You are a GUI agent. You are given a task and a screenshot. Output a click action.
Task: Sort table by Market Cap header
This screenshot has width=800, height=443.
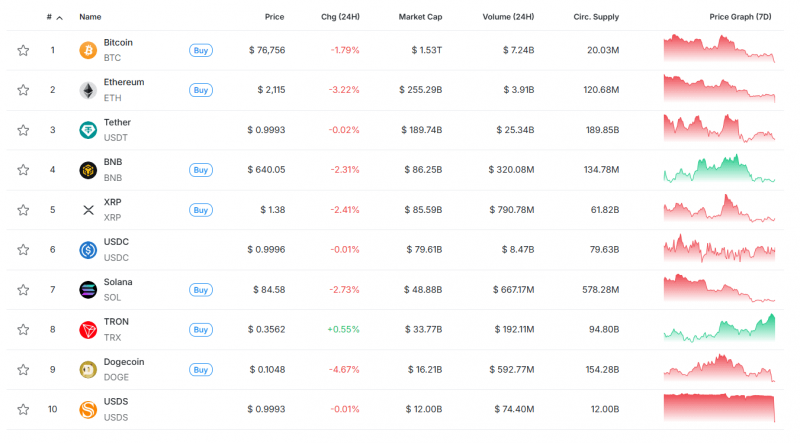[x=420, y=17]
